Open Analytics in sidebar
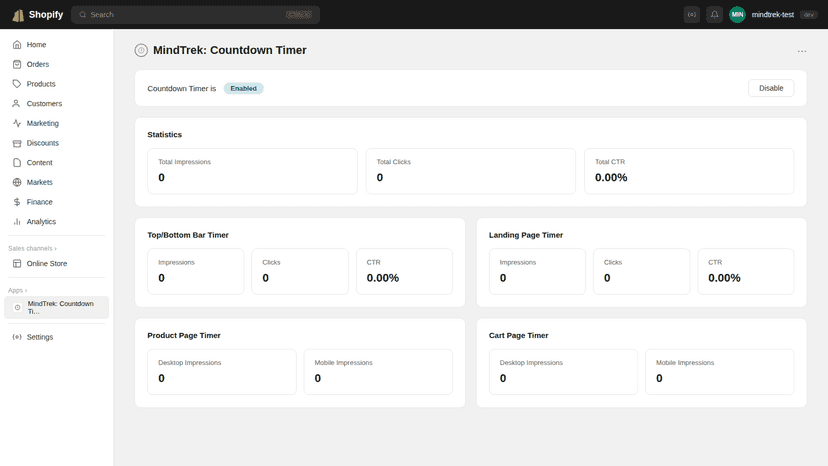The width and height of the screenshot is (828, 466). (57, 222)
